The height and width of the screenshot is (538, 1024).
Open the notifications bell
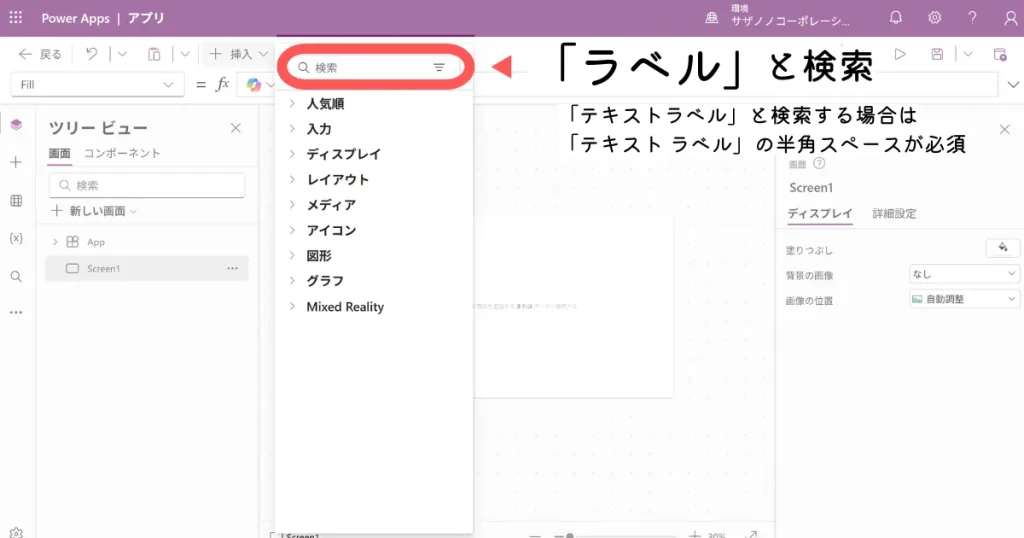click(x=895, y=18)
